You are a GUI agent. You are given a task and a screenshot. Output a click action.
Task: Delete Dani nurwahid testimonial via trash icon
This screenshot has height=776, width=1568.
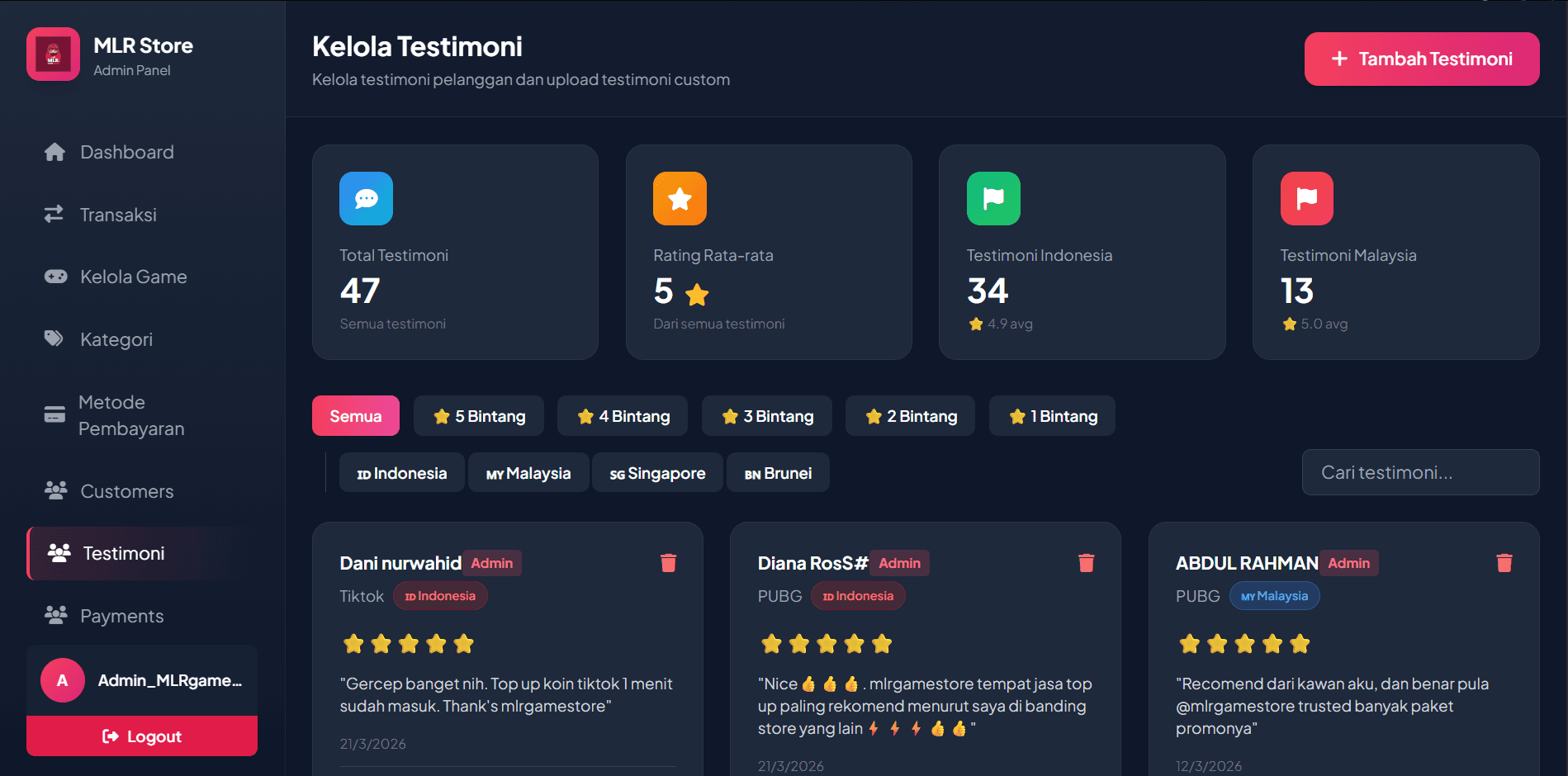coord(669,563)
